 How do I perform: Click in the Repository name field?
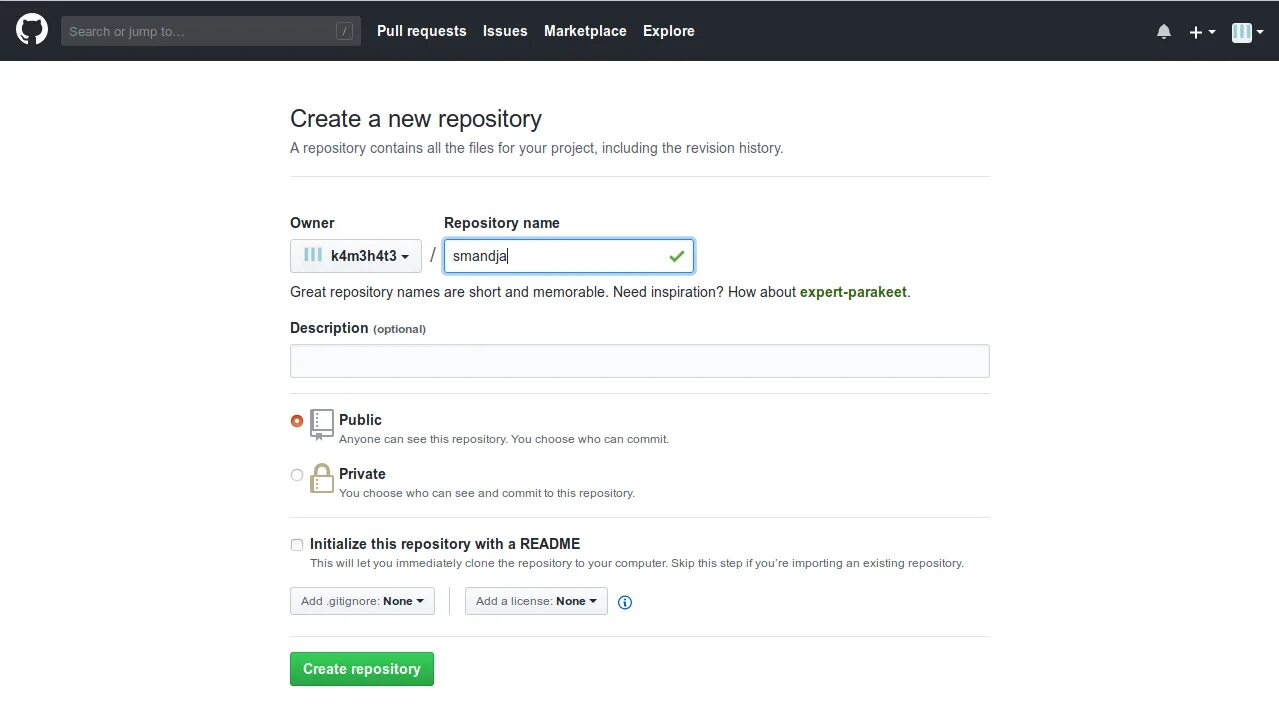(x=569, y=256)
